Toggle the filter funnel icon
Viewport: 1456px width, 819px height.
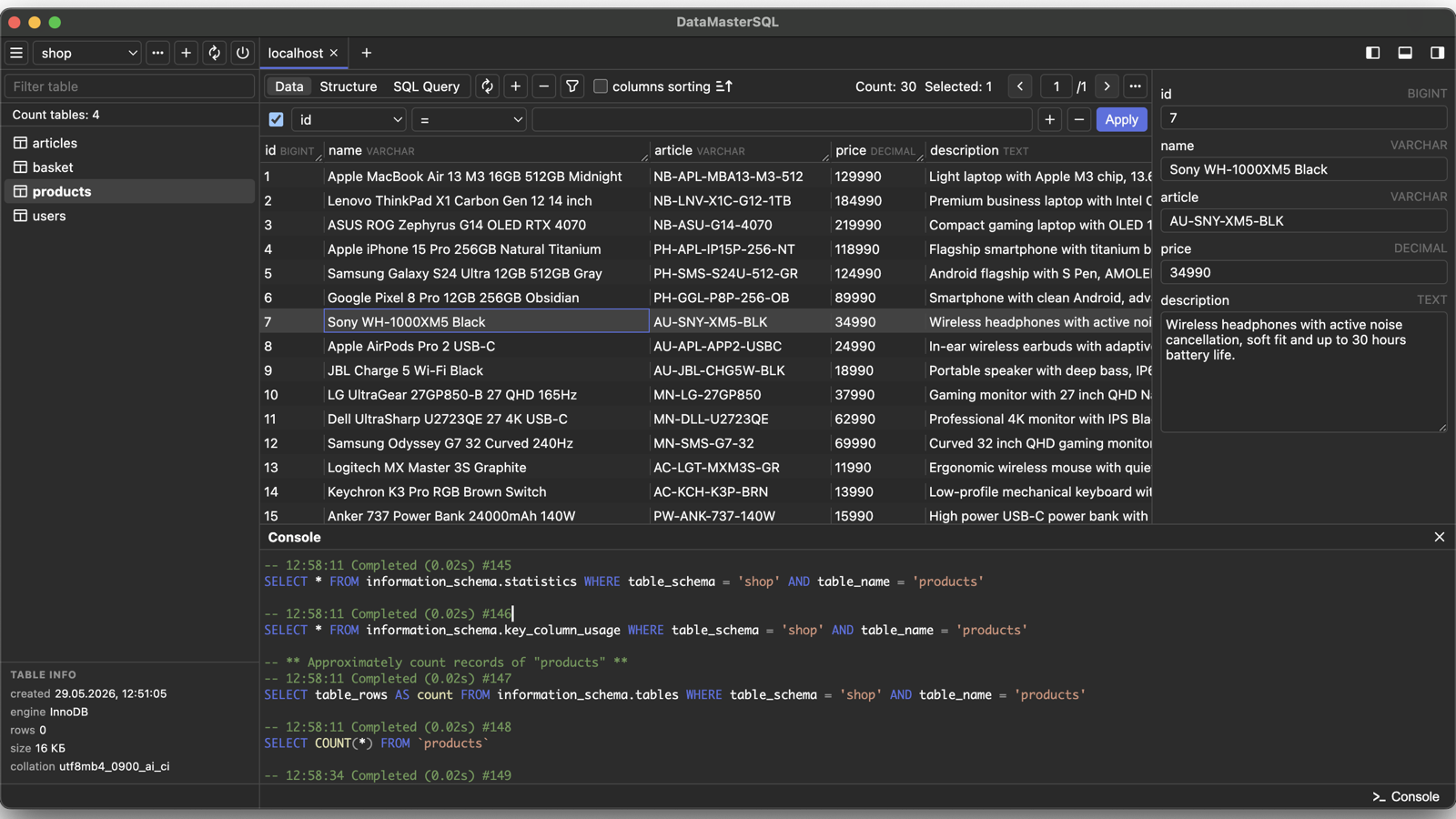[x=571, y=86]
